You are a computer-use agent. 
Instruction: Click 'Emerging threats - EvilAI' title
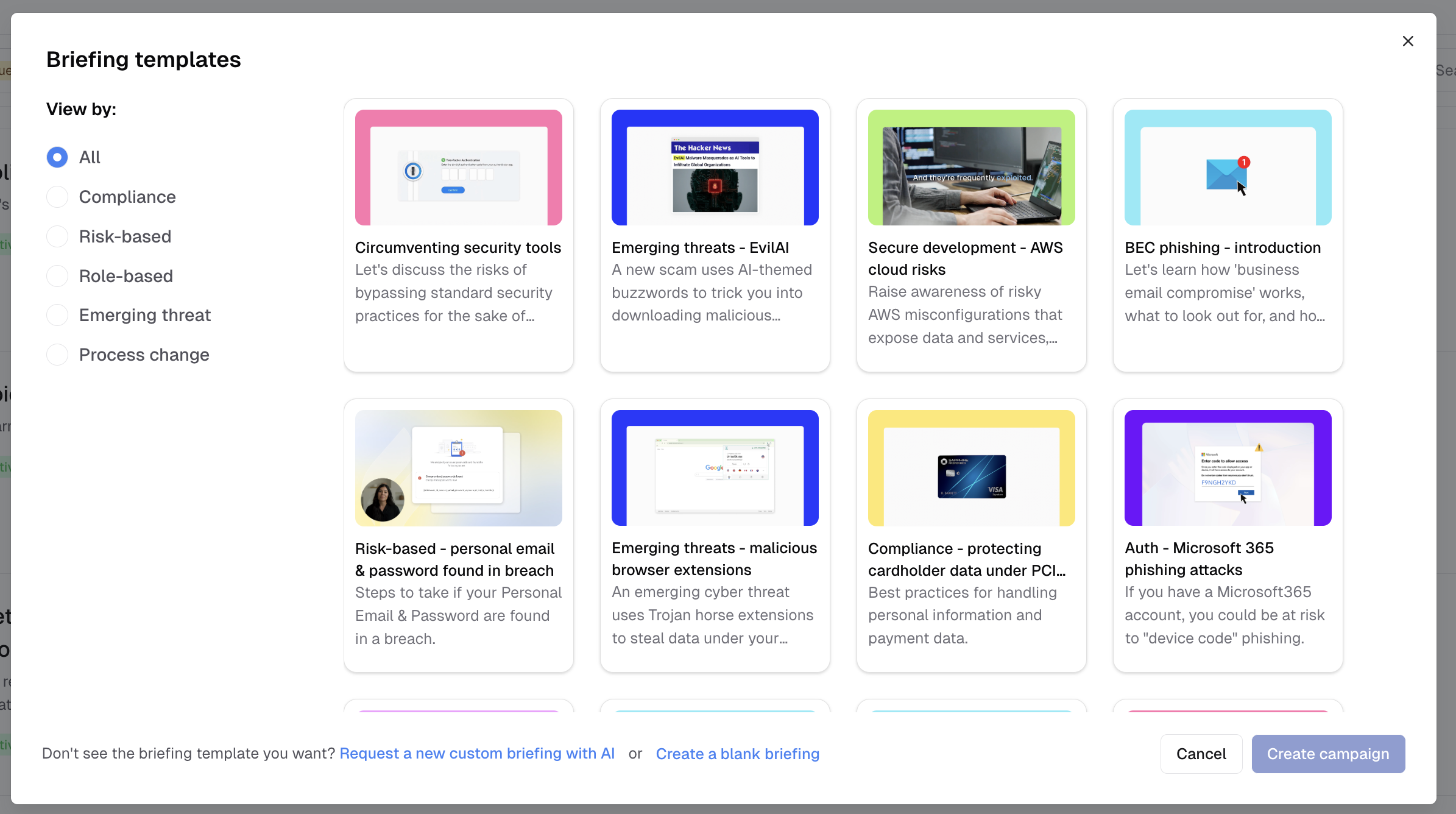(x=700, y=247)
